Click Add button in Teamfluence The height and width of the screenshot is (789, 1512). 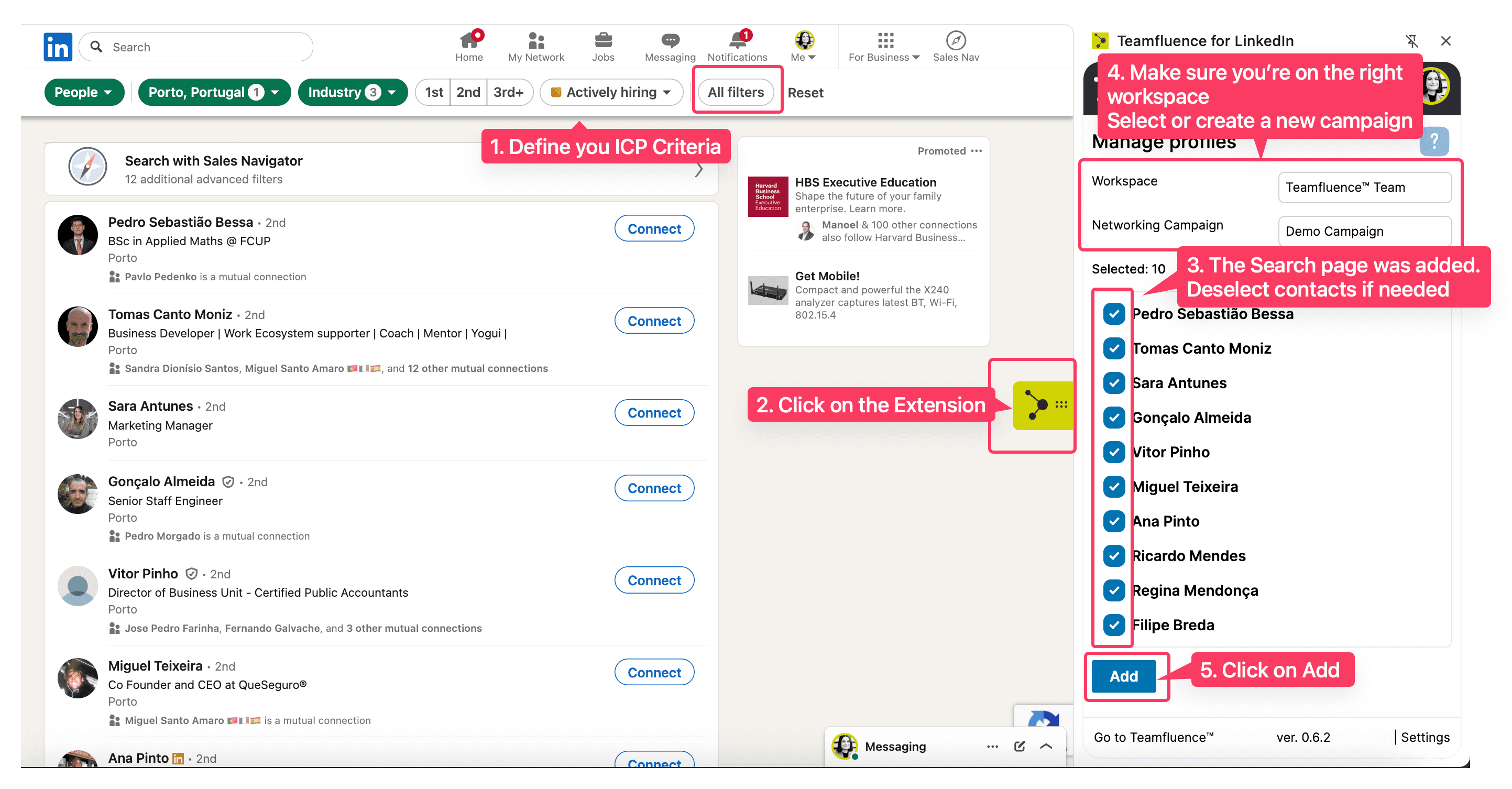tap(1123, 676)
